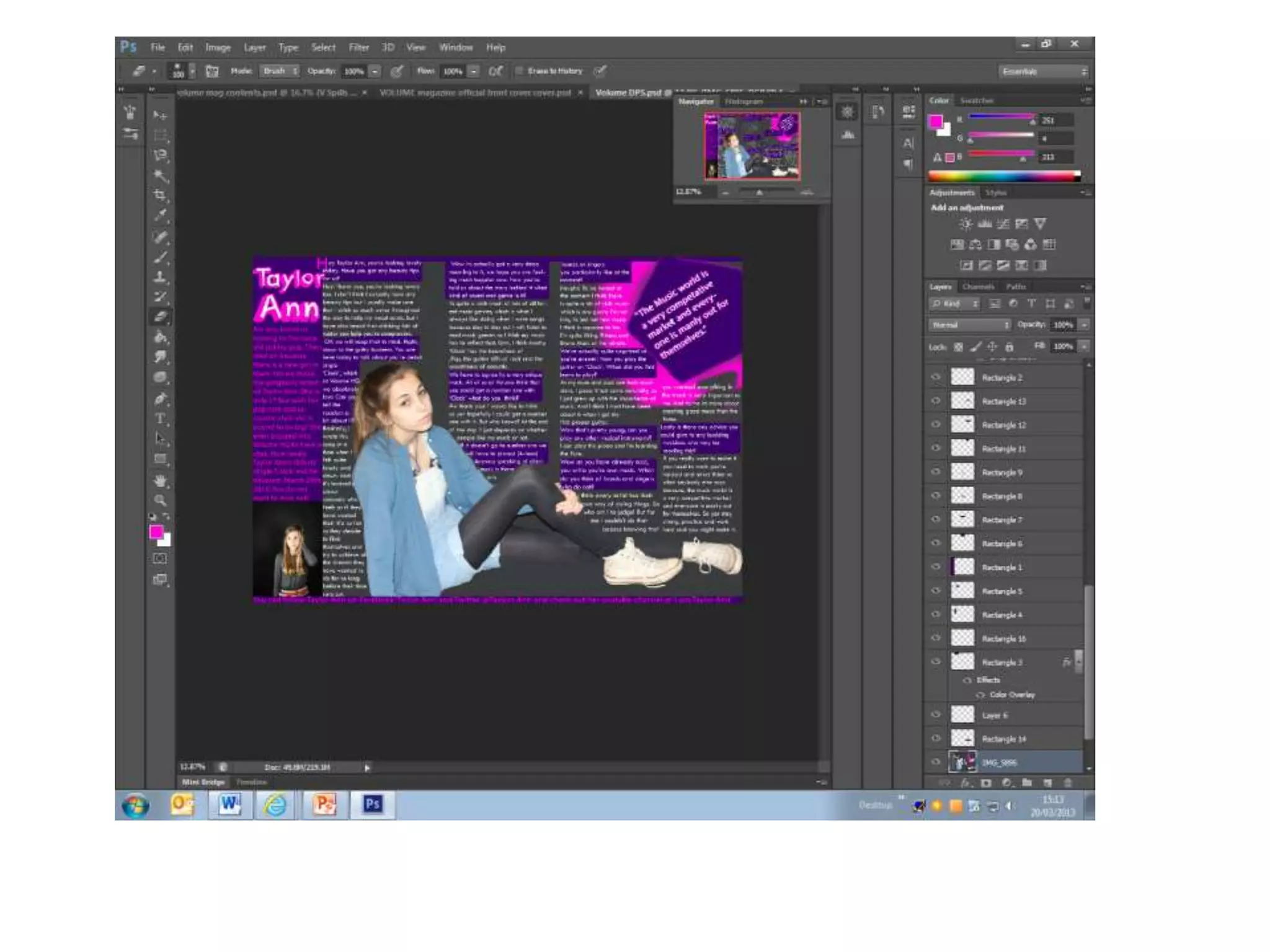Select the Crop tool
Image resolution: width=1270 pixels, height=952 pixels.
[160, 196]
